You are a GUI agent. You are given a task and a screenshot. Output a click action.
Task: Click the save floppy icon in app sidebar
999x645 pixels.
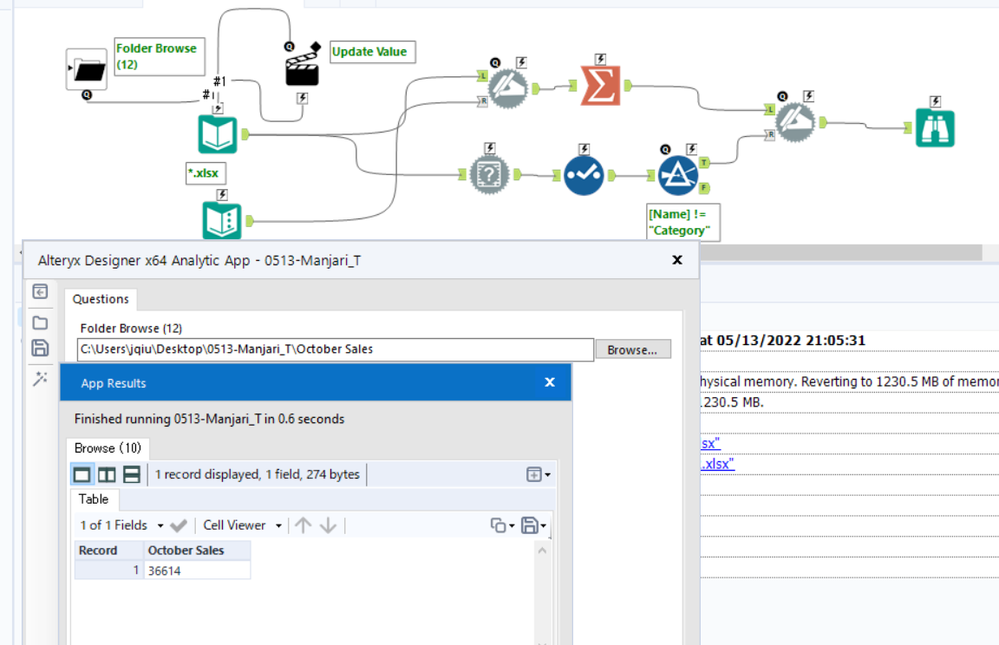point(40,347)
